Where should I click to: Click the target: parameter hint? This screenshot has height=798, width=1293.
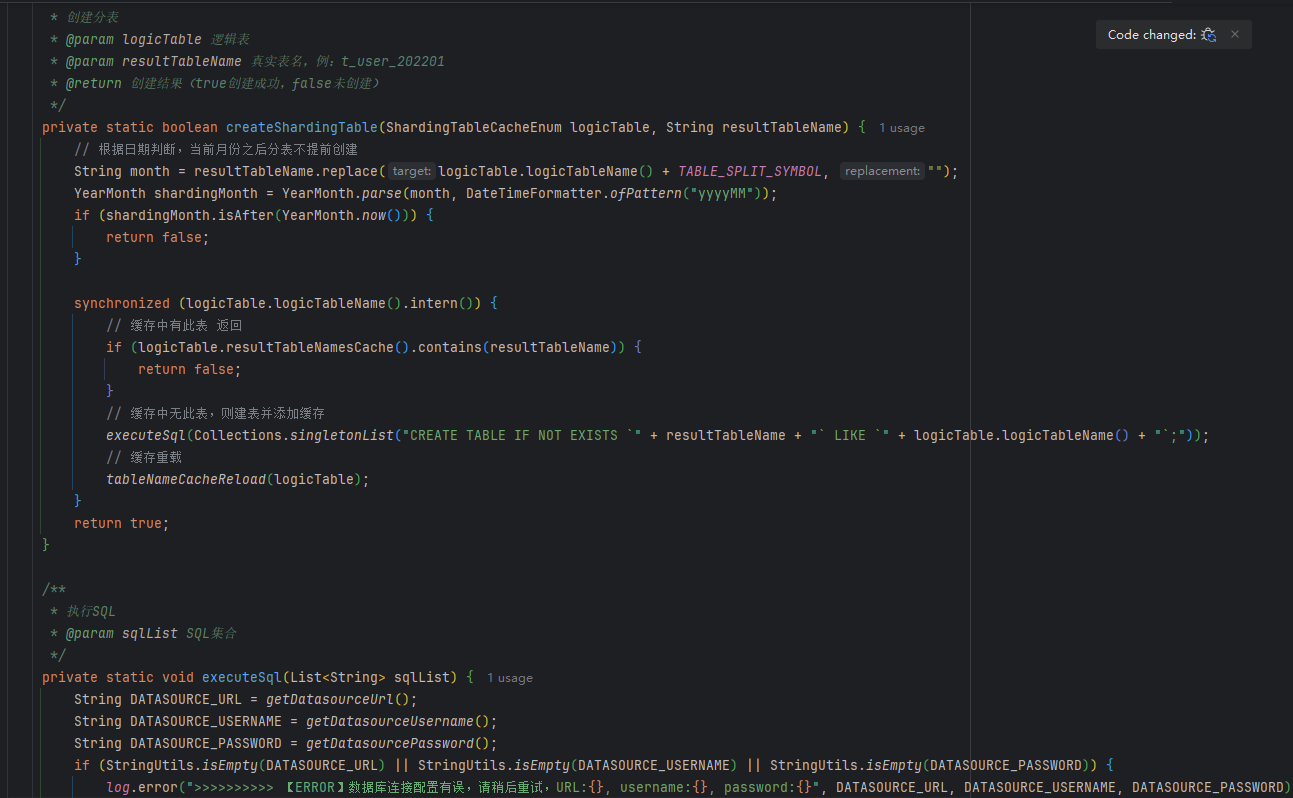pos(413,171)
